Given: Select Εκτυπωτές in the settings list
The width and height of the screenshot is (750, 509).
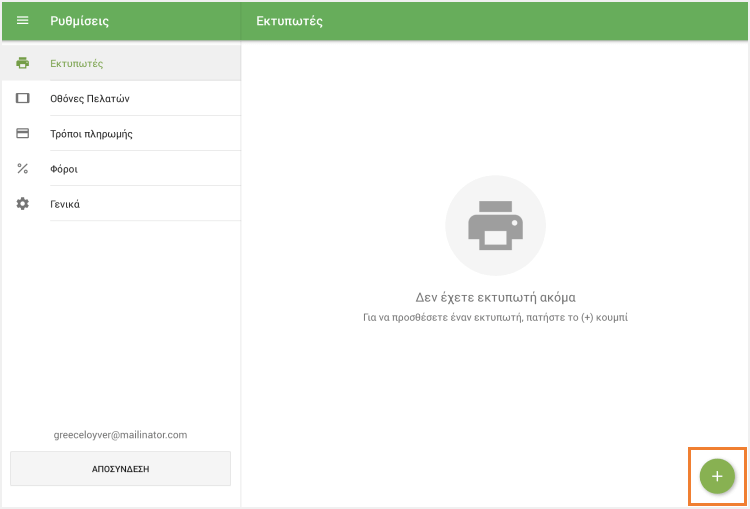Looking at the screenshot, I should (121, 63).
